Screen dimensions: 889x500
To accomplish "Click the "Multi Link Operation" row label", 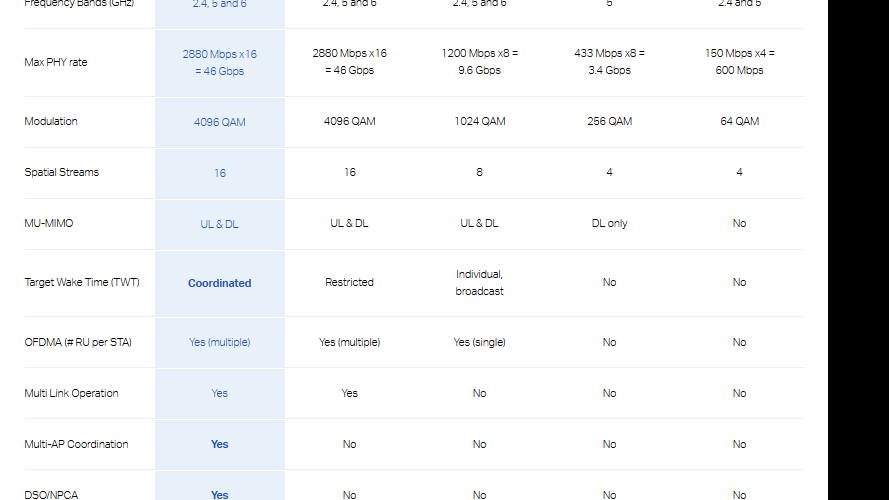I will 71,394.
